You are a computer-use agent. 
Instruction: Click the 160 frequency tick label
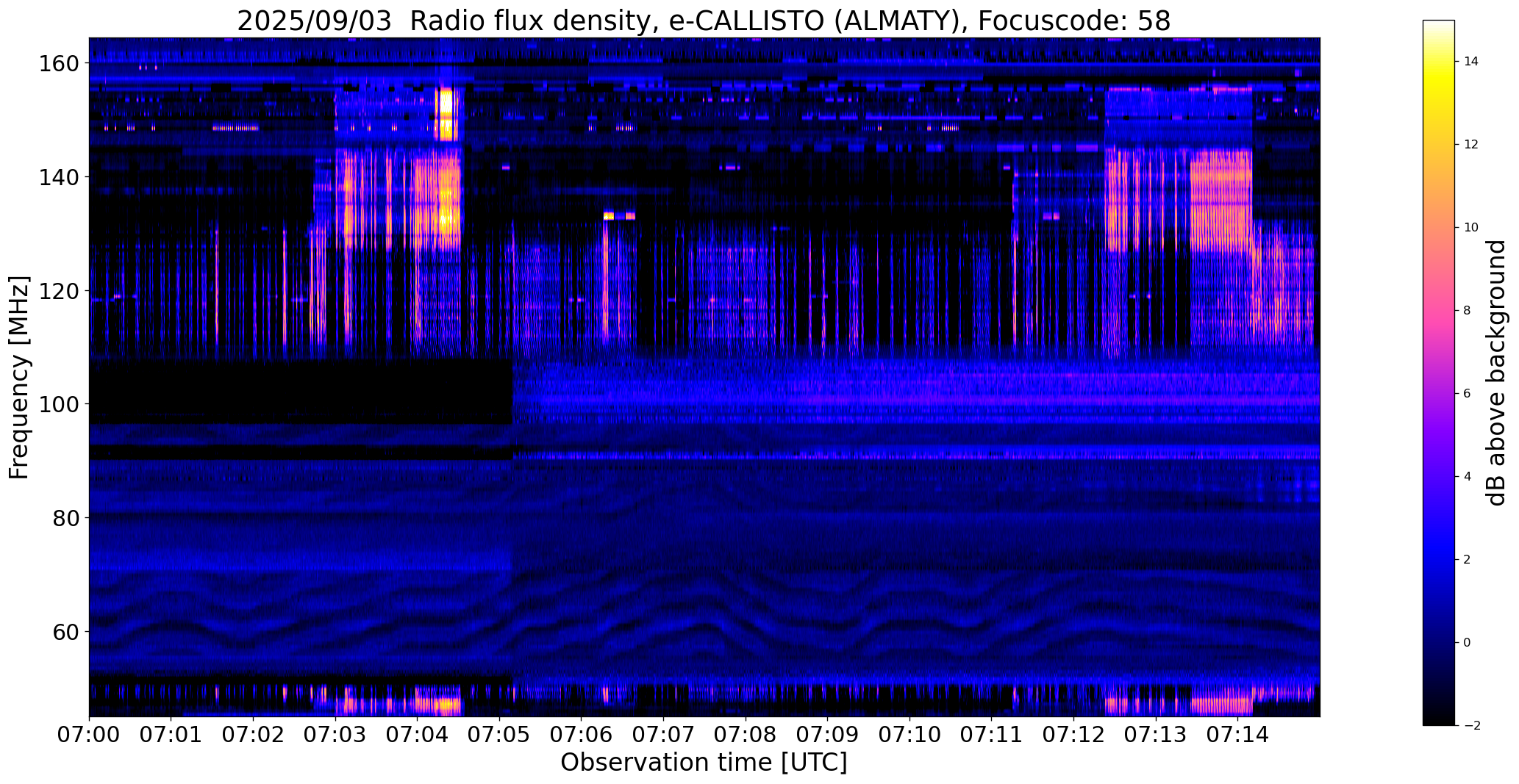[x=60, y=64]
